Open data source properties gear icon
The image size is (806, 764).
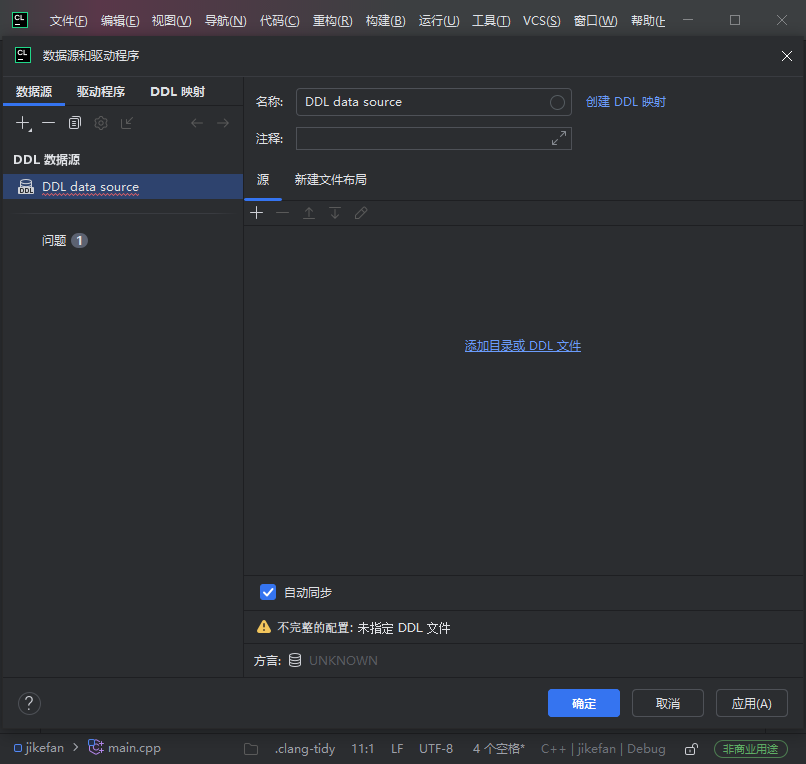101,123
